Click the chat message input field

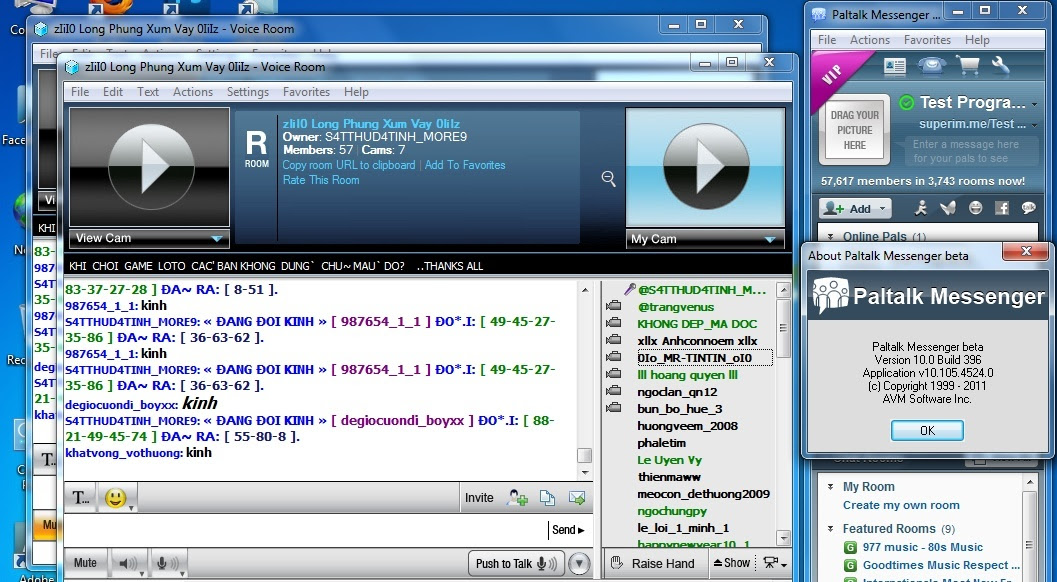click(x=305, y=530)
